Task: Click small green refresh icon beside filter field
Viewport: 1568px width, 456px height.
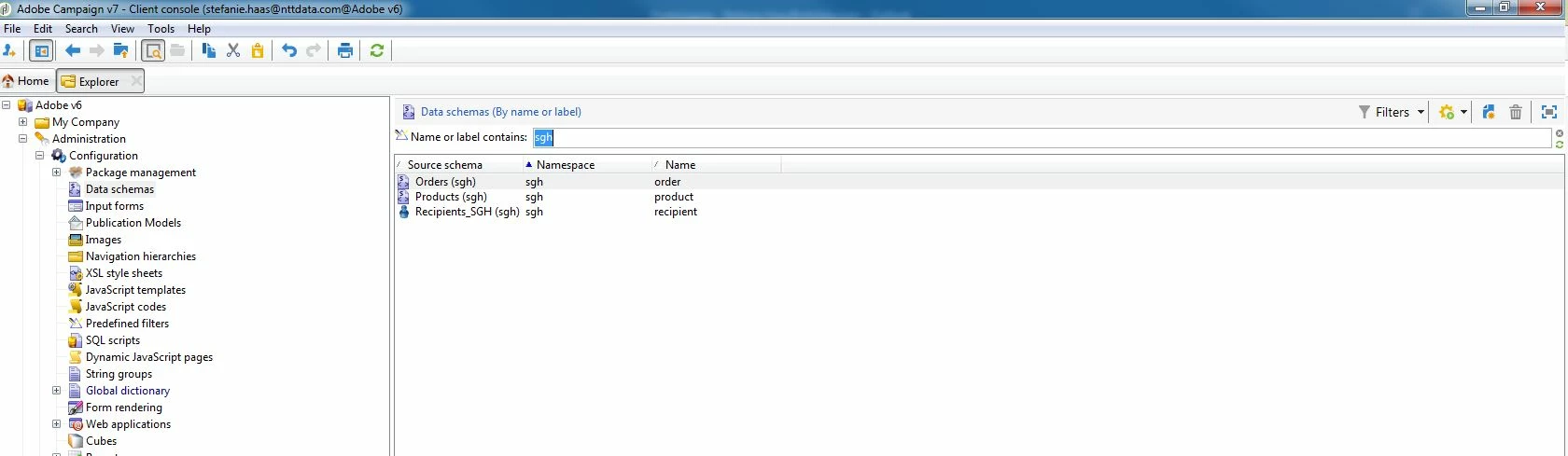Action: click(x=1560, y=145)
